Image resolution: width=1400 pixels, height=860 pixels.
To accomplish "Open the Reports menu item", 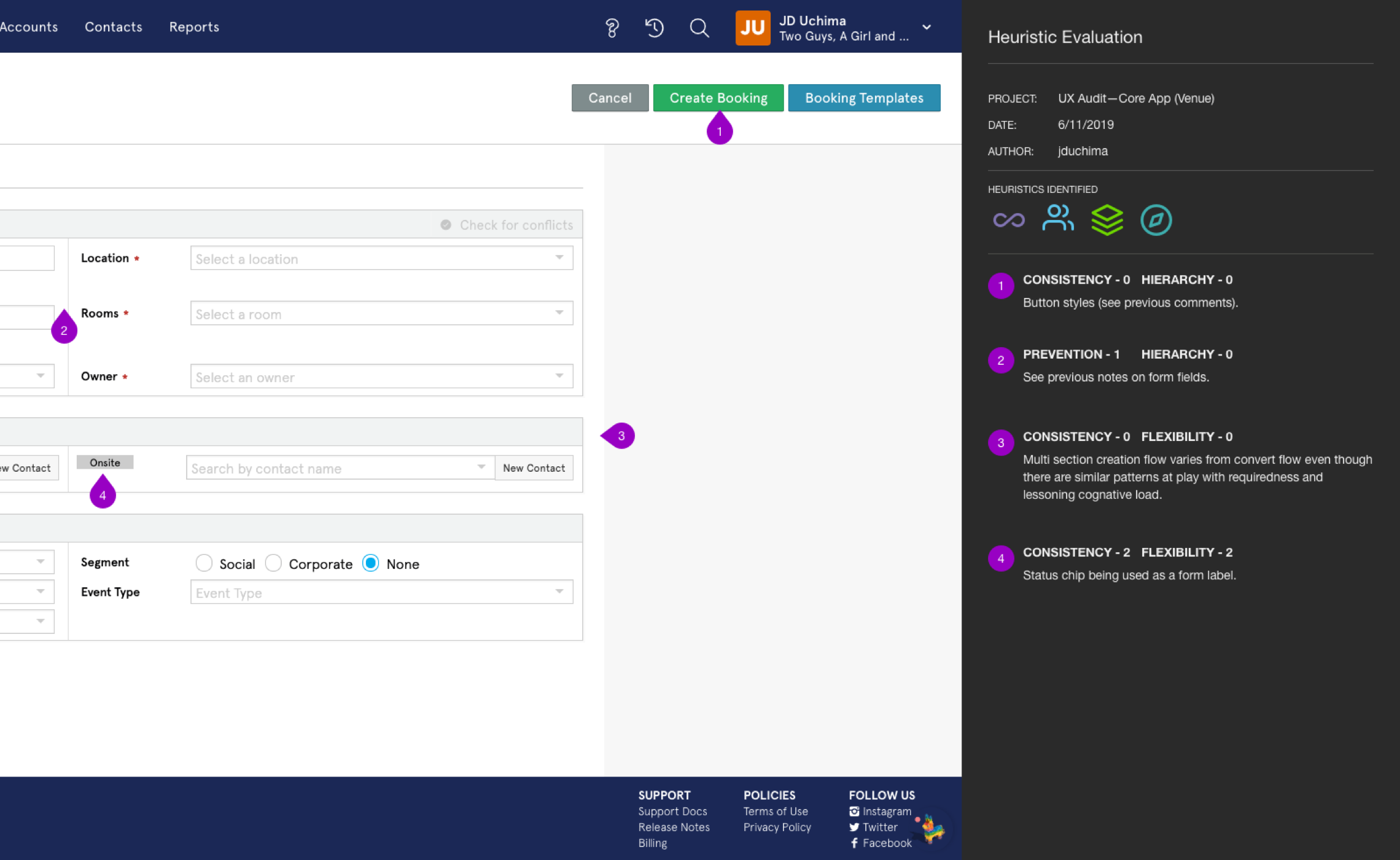I will pyautogui.click(x=194, y=27).
